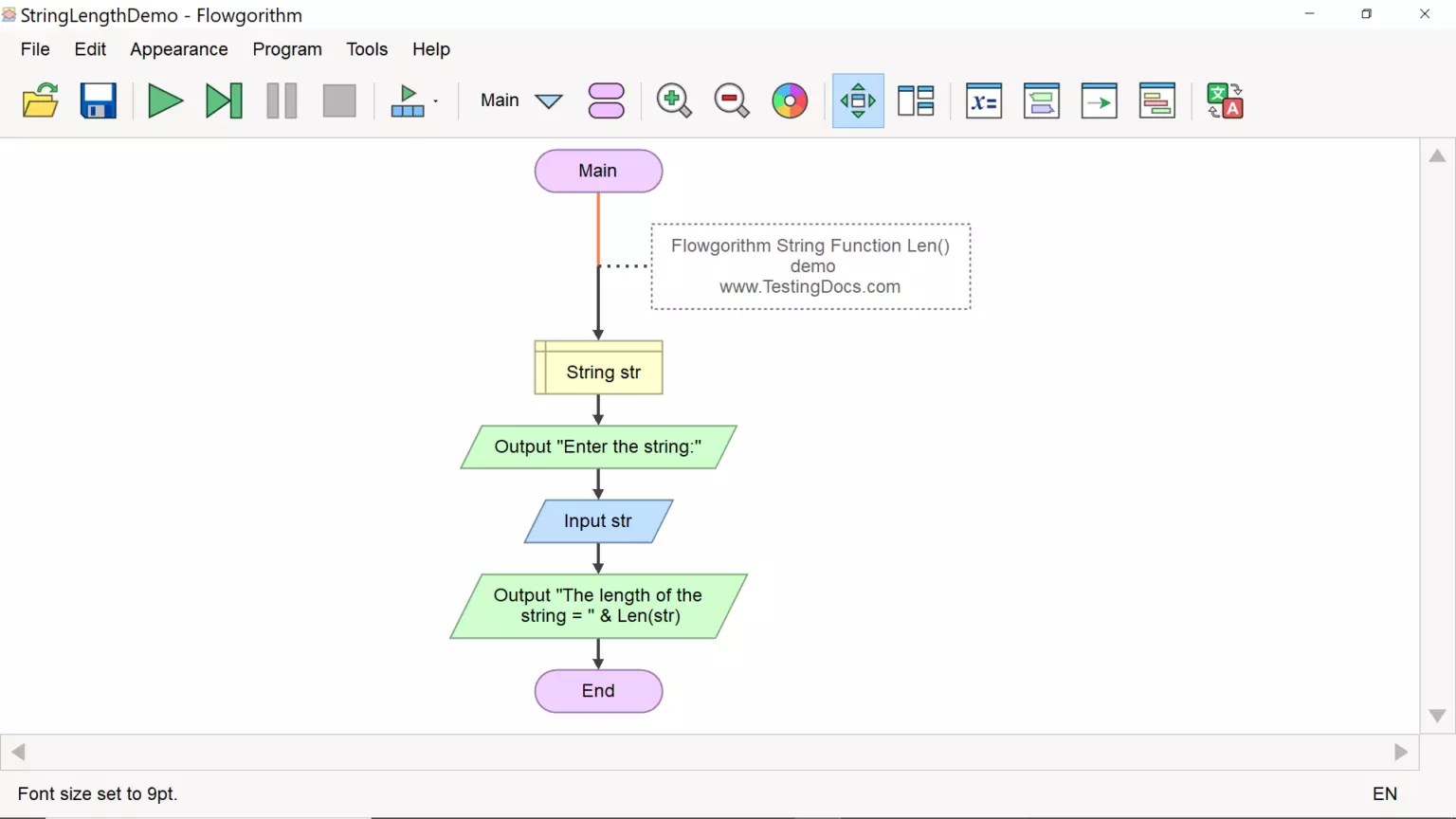Toggle the flowchart move/pan mode
This screenshot has height=819, width=1456.
pos(857,100)
